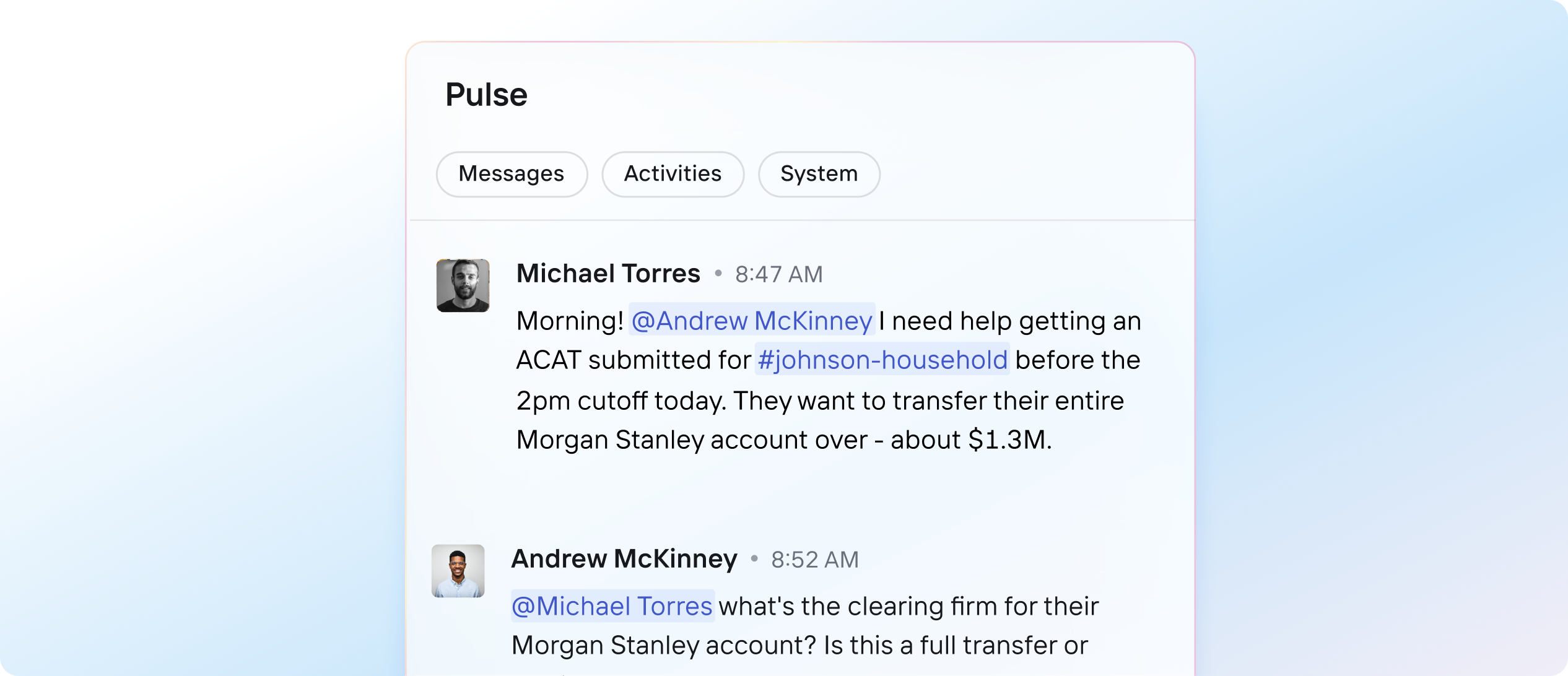Click the 8:52 AM timestamp
The image size is (1568, 676).
814,558
